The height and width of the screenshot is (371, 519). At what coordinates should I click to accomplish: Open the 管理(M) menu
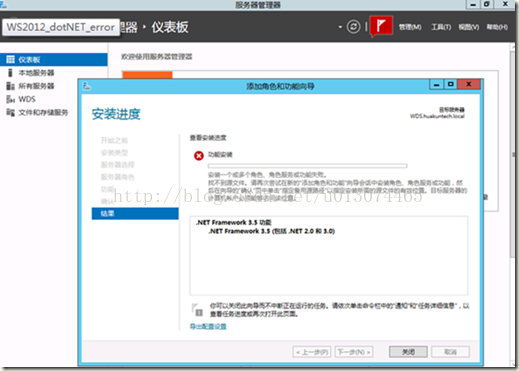coord(410,27)
